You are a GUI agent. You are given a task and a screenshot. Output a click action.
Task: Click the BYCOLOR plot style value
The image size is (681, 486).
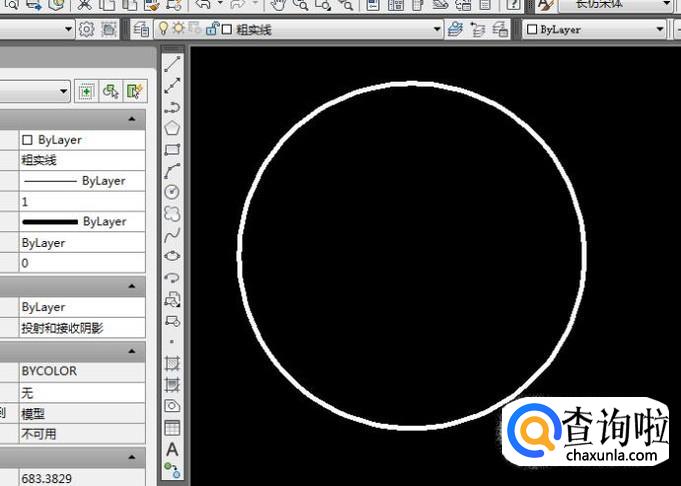[82, 371]
